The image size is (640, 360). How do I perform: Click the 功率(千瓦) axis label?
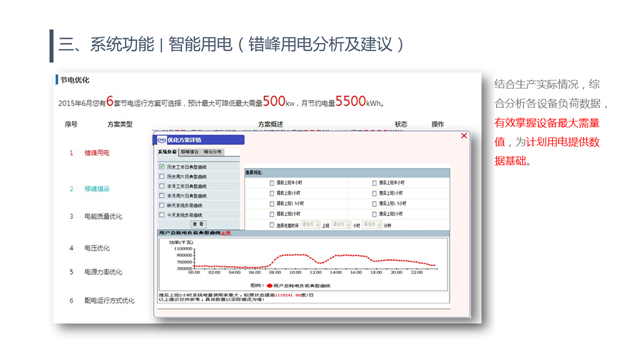click(x=182, y=242)
